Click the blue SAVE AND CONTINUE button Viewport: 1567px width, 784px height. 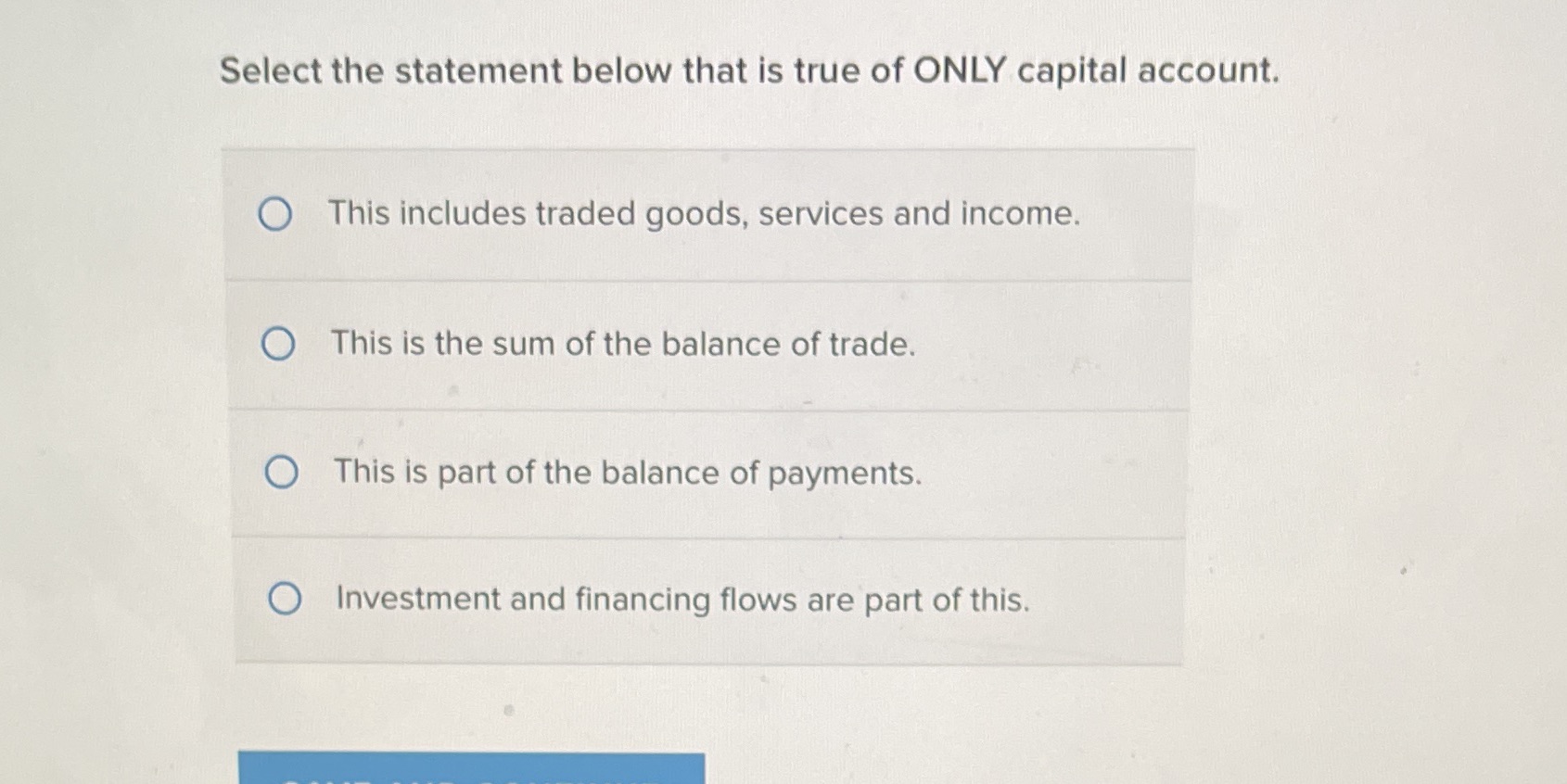click(471, 774)
